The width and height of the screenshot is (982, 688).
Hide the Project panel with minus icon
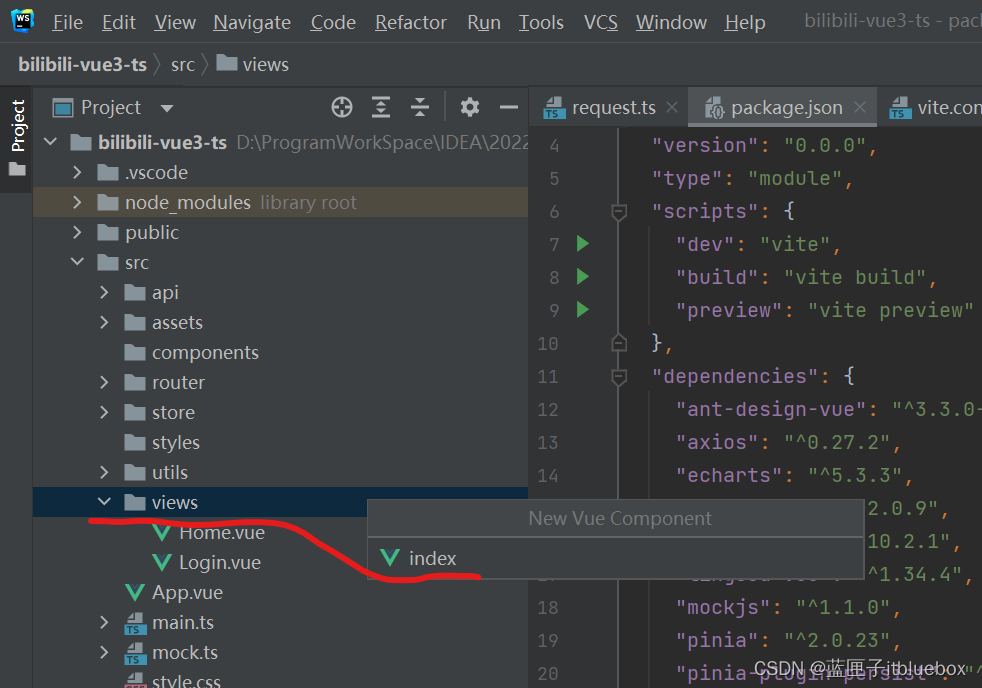coord(509,108)
